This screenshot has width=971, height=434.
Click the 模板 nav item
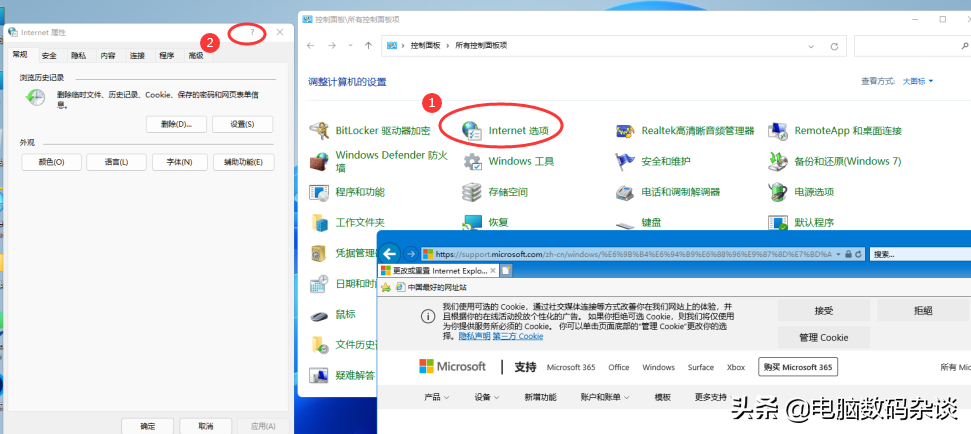click(663, 397)
